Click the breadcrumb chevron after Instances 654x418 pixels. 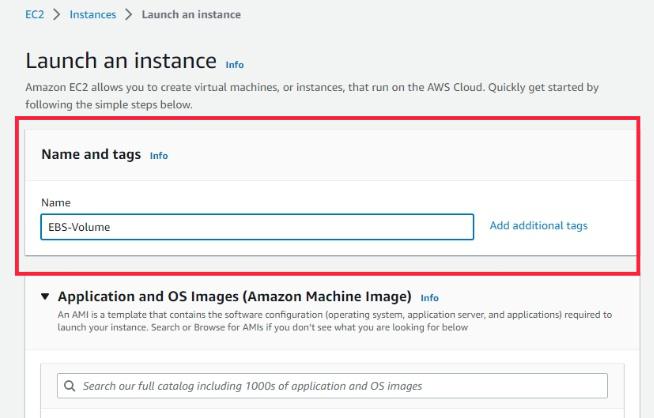[129, 15]
